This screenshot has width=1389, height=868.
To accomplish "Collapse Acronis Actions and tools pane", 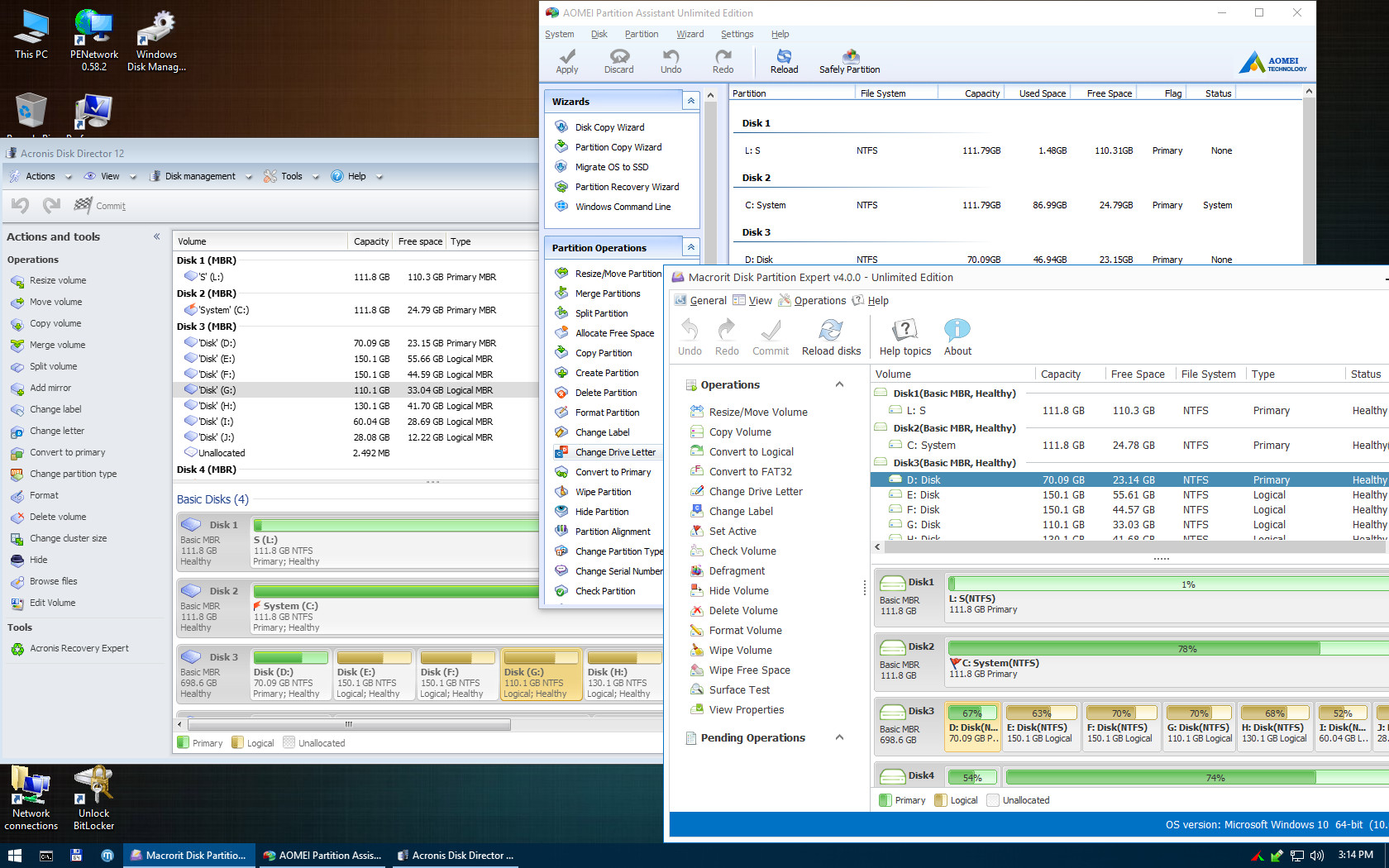I will click(x=156, y=236).
